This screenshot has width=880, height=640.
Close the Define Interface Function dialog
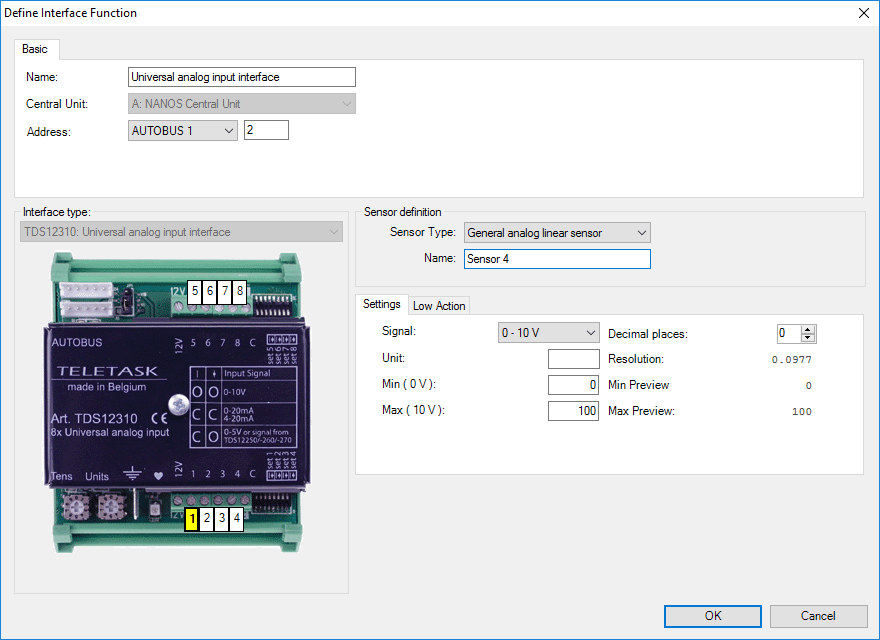click(864, 13)
